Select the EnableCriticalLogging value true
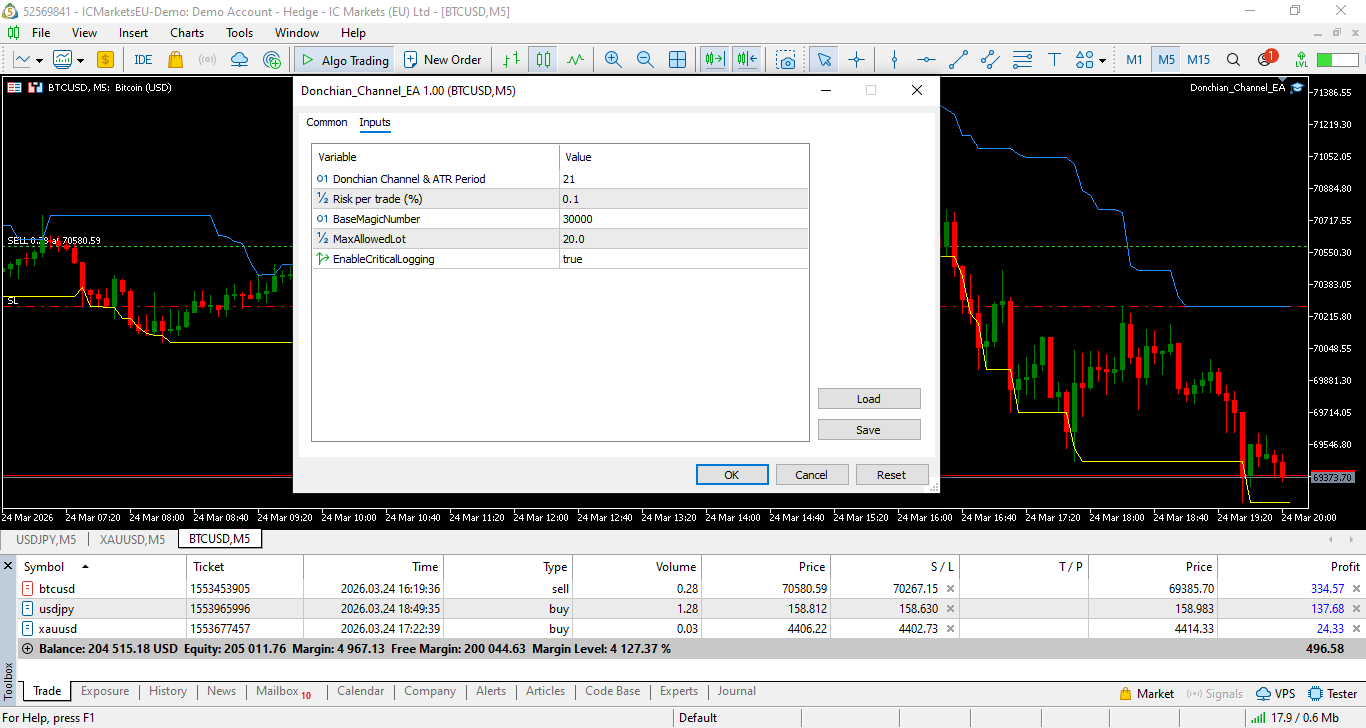Viewport: 1366px width, 728px height. tap(684, 259)
